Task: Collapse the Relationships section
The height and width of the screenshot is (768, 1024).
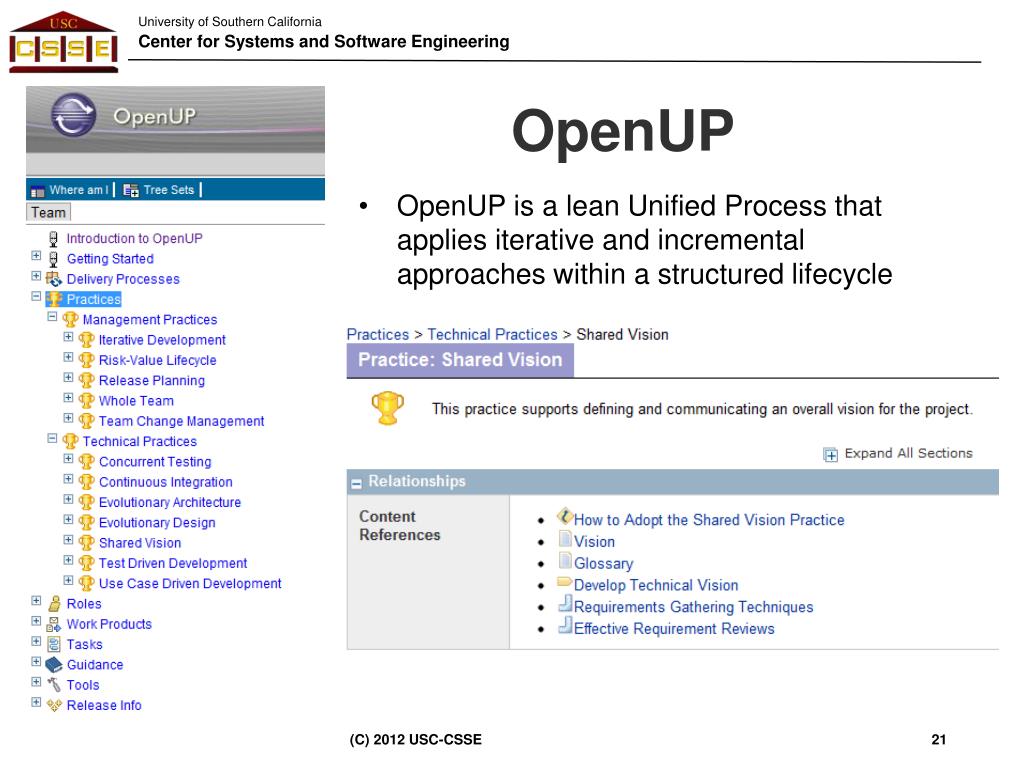Action: [x=356, y=484]
